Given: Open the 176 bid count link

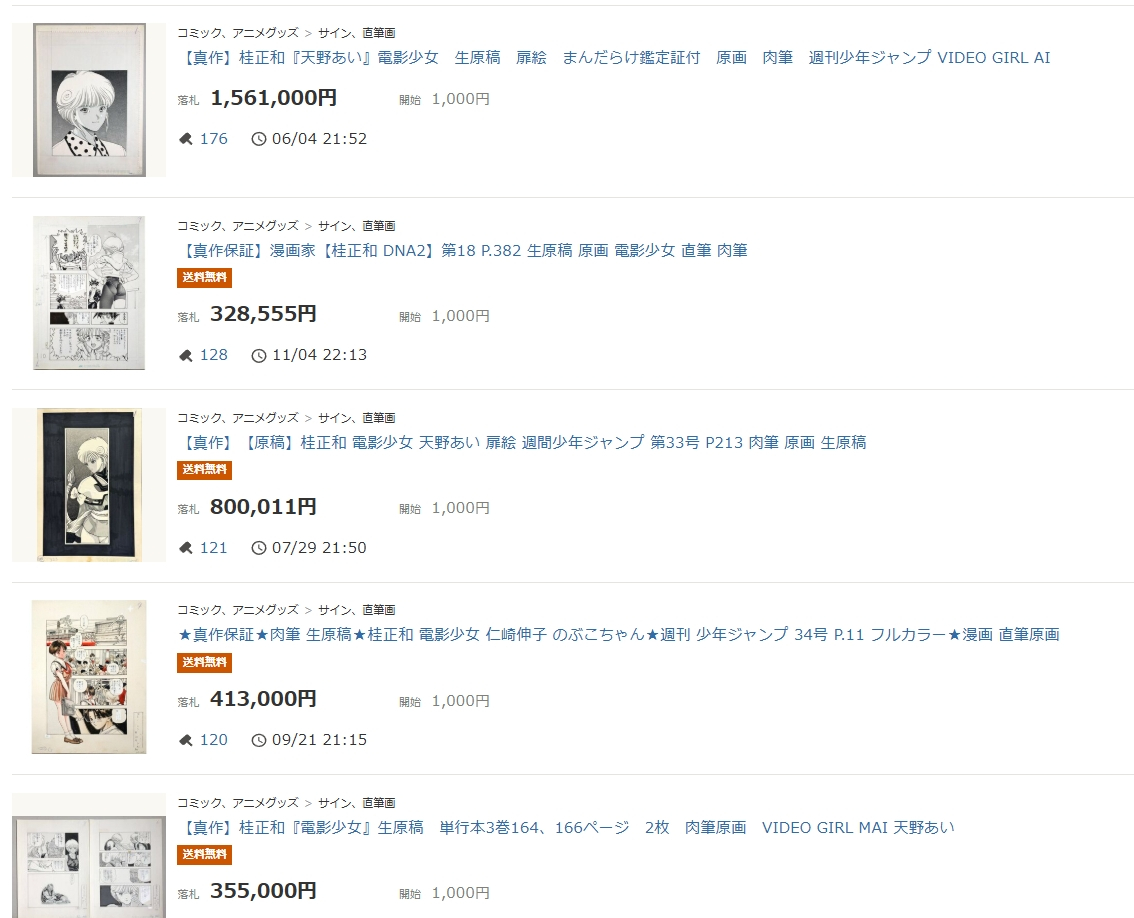Looking at the screenshot, I should point(213,139).
